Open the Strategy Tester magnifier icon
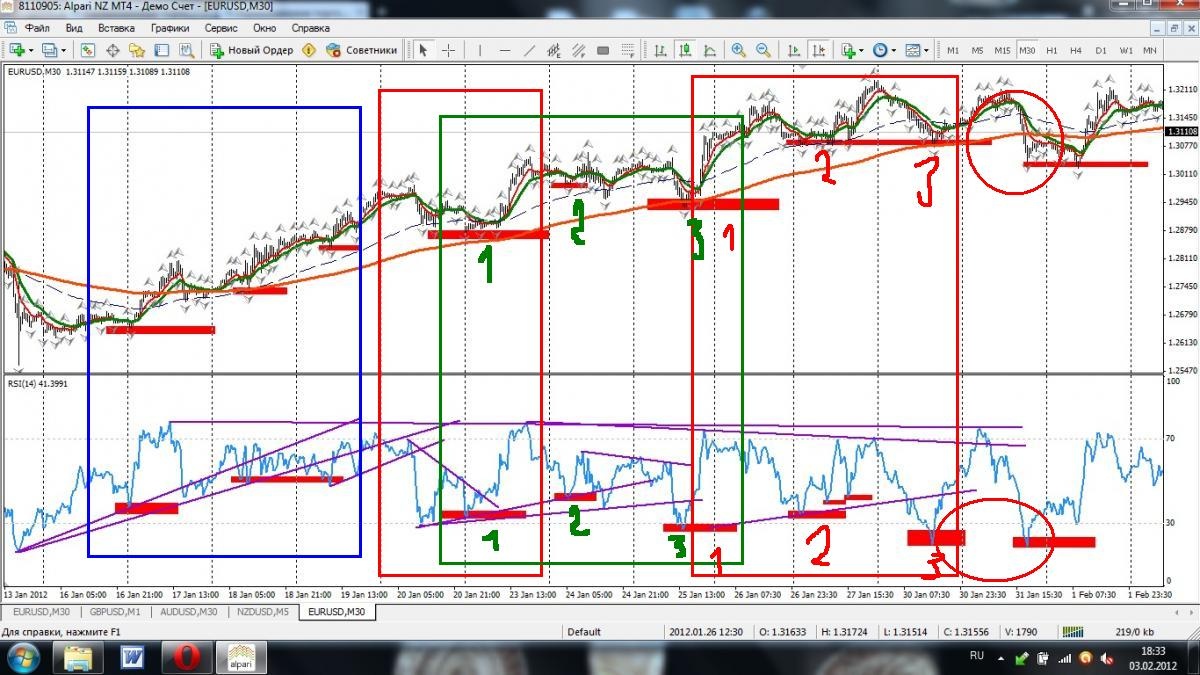 tap(186, 50)
